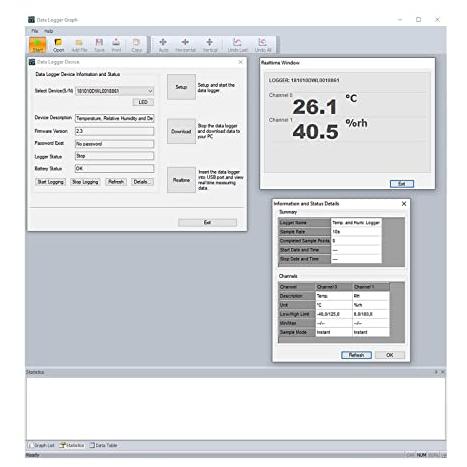467x467 pixels.
Task: Switch to the Data Table tab
Action: (x=103, y=445)
